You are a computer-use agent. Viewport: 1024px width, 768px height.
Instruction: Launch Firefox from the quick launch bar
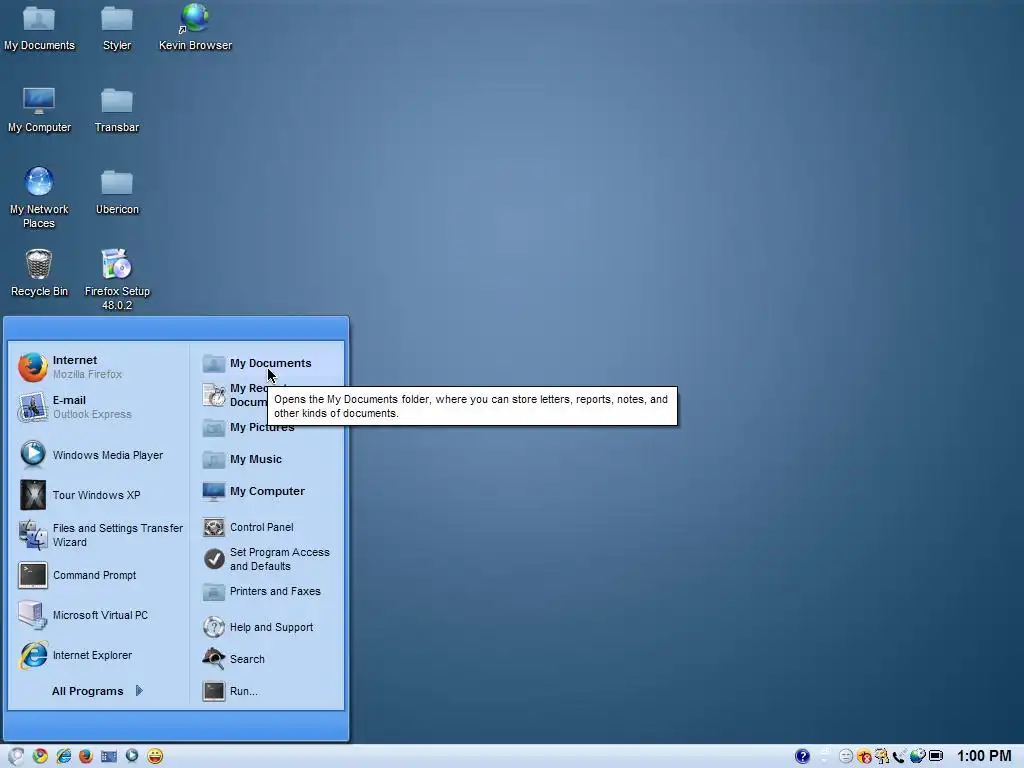tap(86, 756)
